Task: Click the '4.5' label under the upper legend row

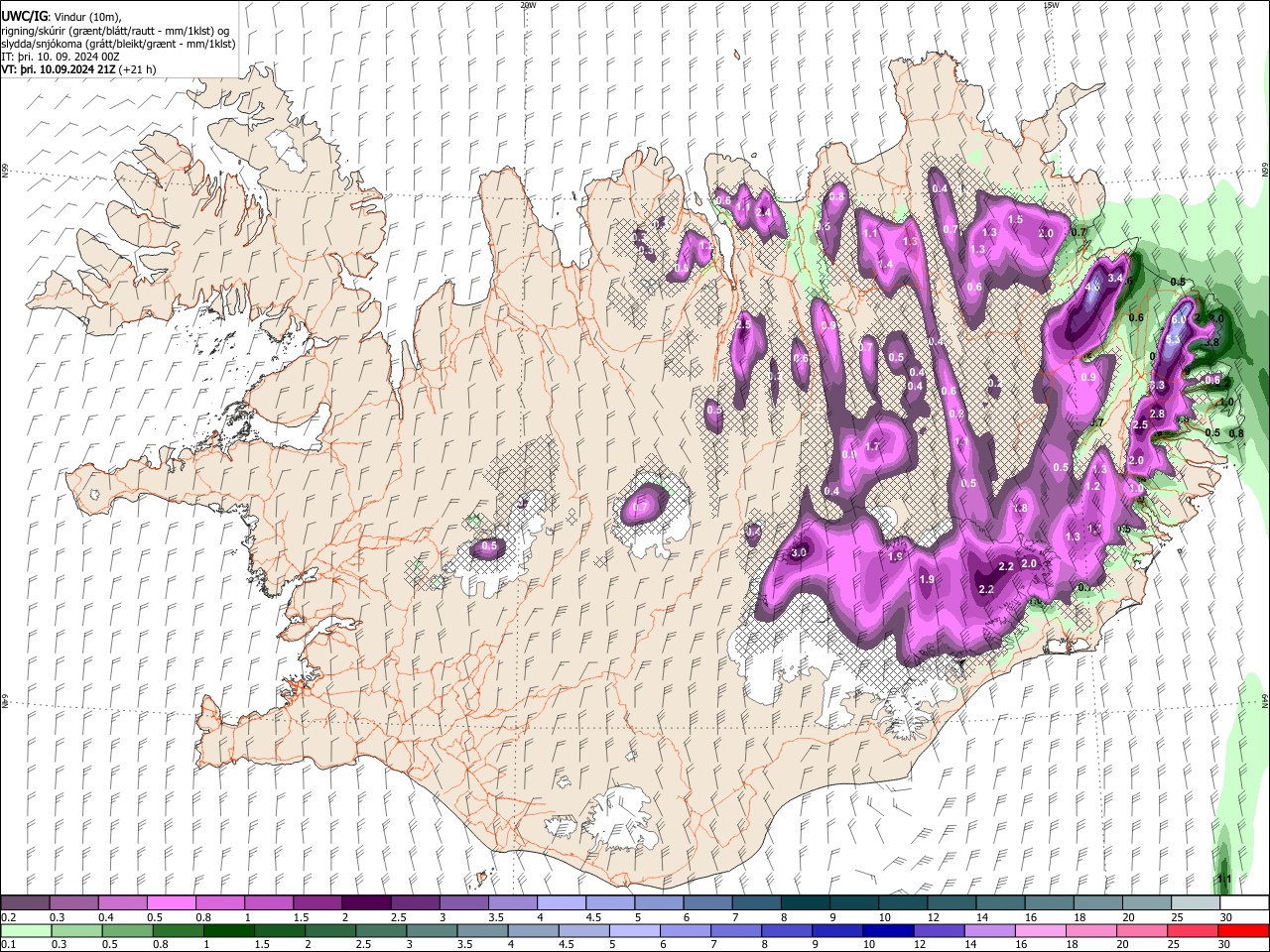Action: [x=595, y=917]
